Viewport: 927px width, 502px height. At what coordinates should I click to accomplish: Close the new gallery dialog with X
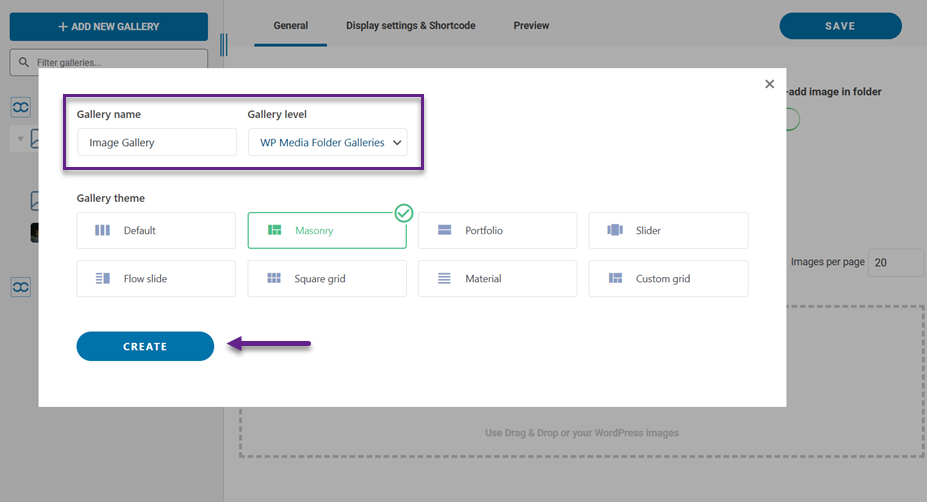click(x=769, y=84)
